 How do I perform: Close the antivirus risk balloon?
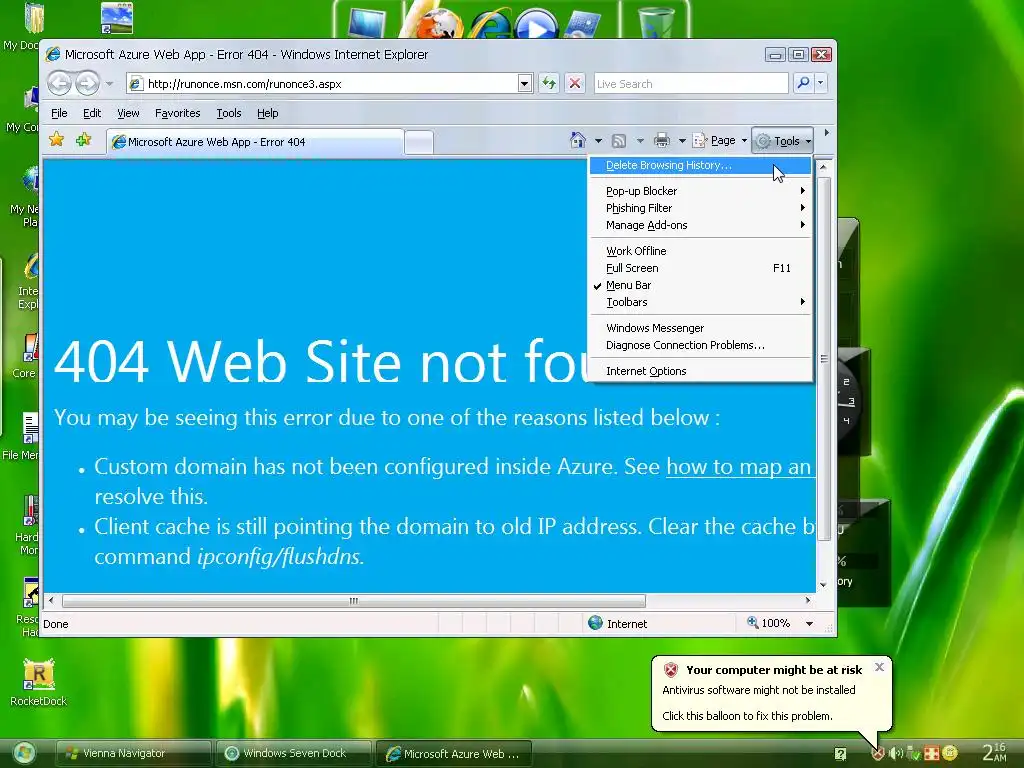[879, 667]
